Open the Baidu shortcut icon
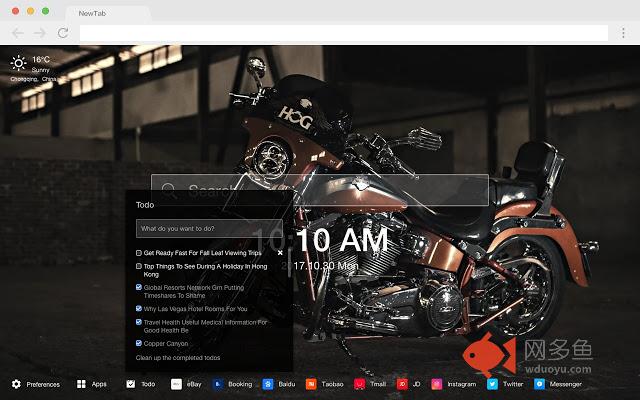 pyautogui.click(x=268, y=384)
